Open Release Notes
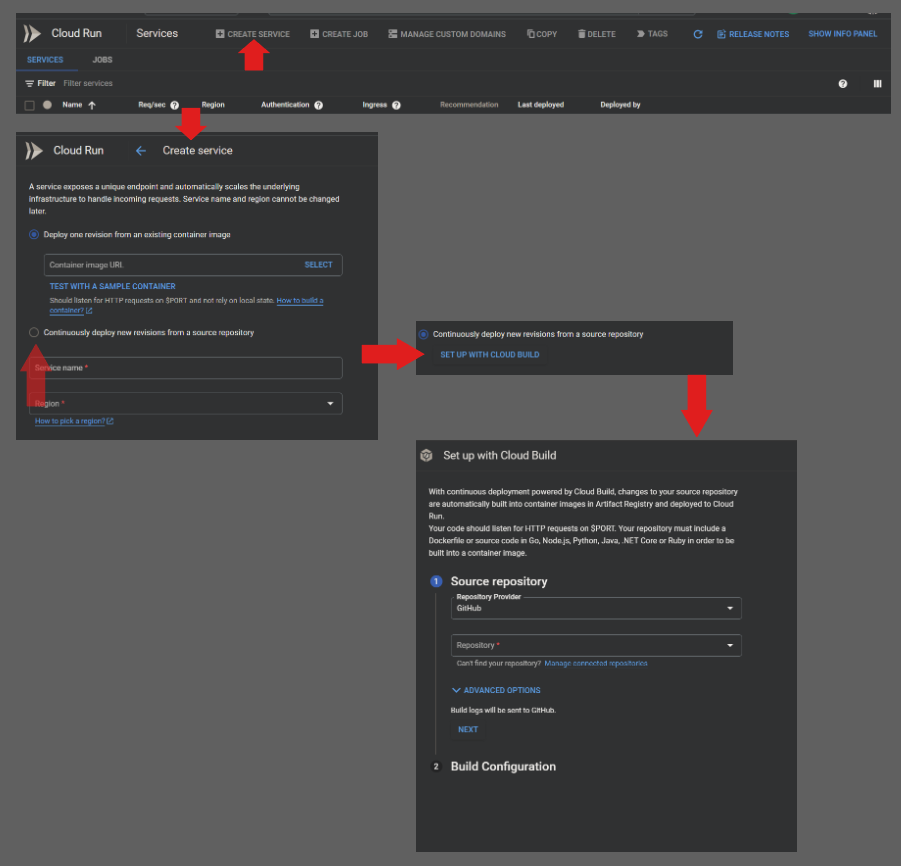The height and width of the screenshot is (866, 901). click(x=753, y=34)
